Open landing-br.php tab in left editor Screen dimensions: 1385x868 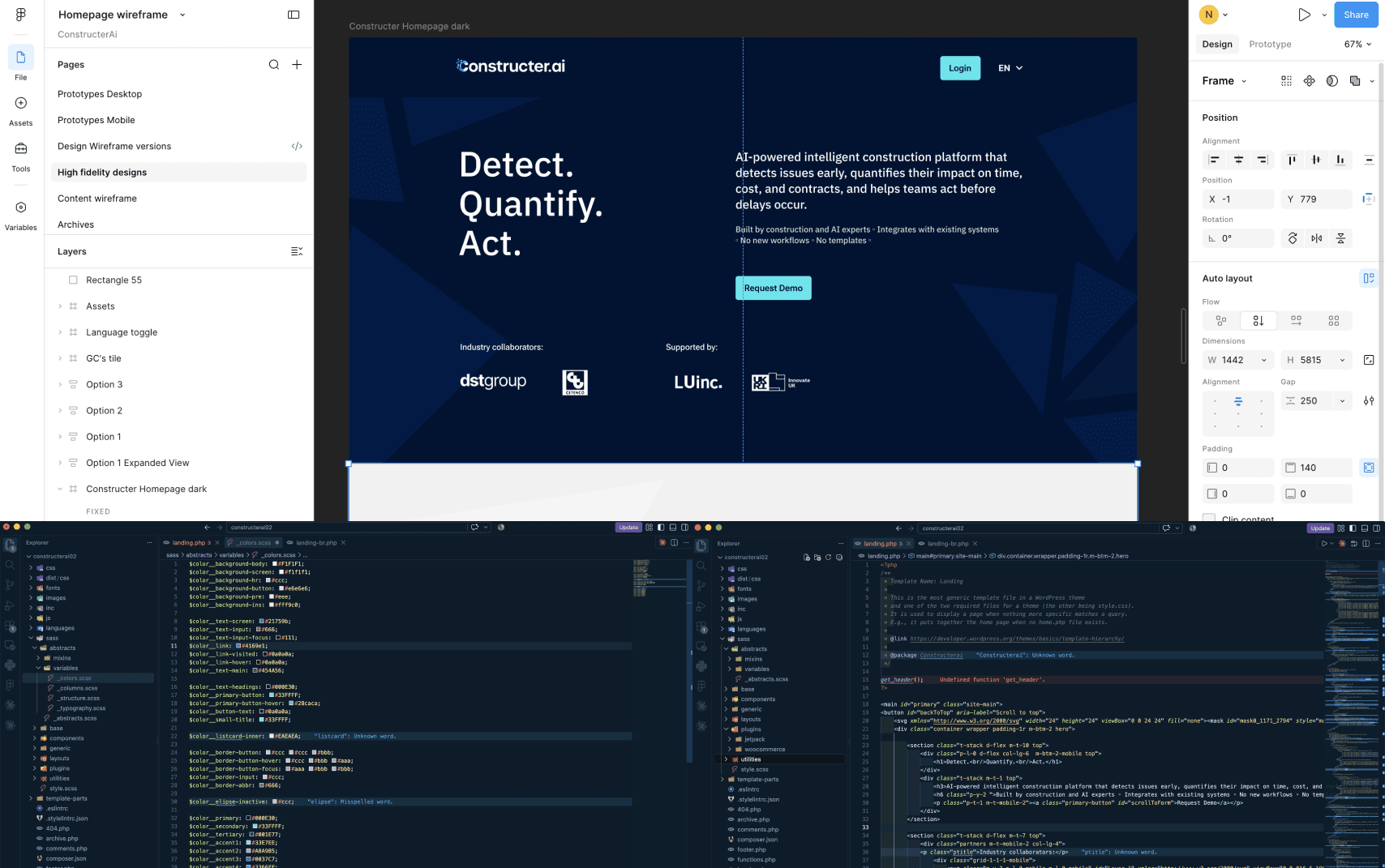pyautogui.click(x=316, y=542)
